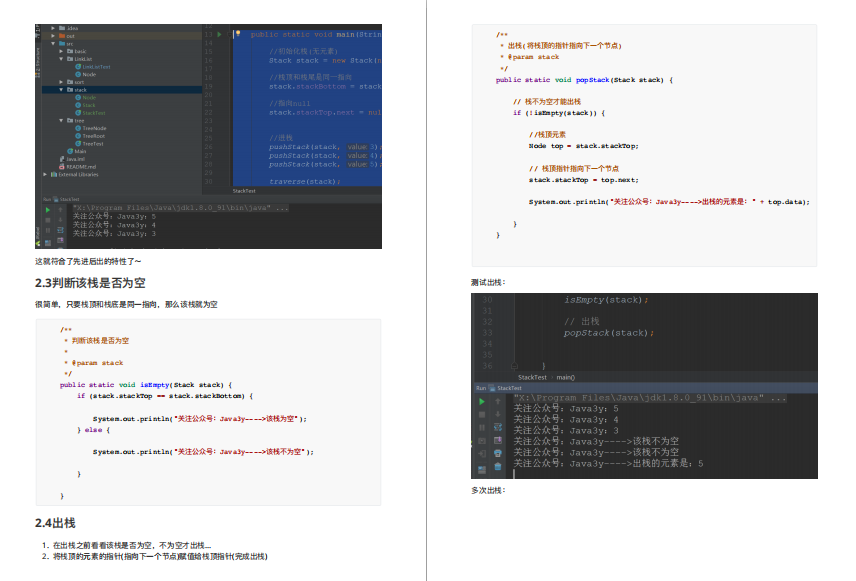Click the green run gutter arrow beside line 13

click(219, 34)
